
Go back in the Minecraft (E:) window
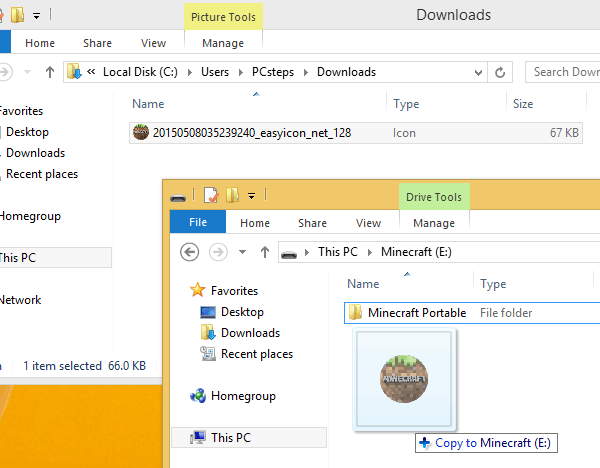(x=189, y=252)
